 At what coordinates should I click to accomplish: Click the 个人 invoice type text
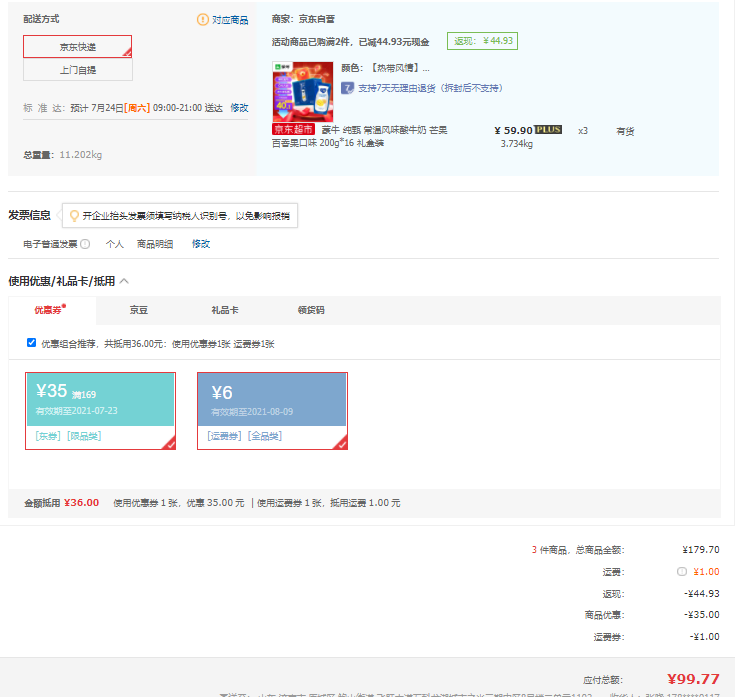[115, 244]
